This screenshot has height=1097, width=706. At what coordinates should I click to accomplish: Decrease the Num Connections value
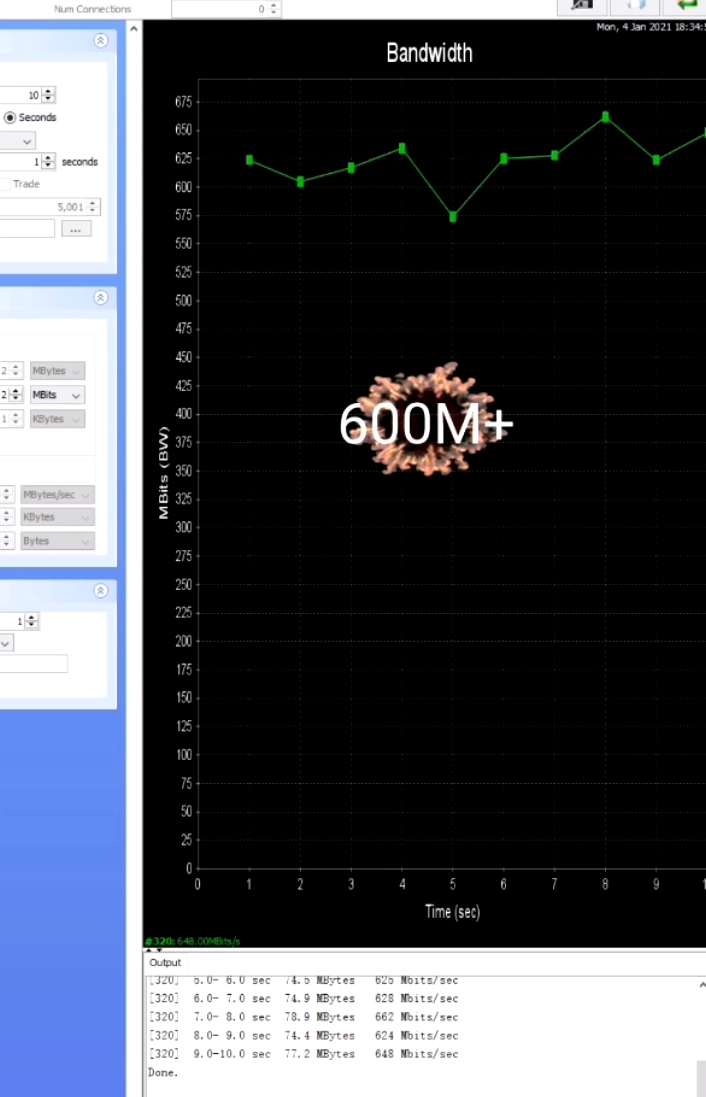[x=274, y=13]
